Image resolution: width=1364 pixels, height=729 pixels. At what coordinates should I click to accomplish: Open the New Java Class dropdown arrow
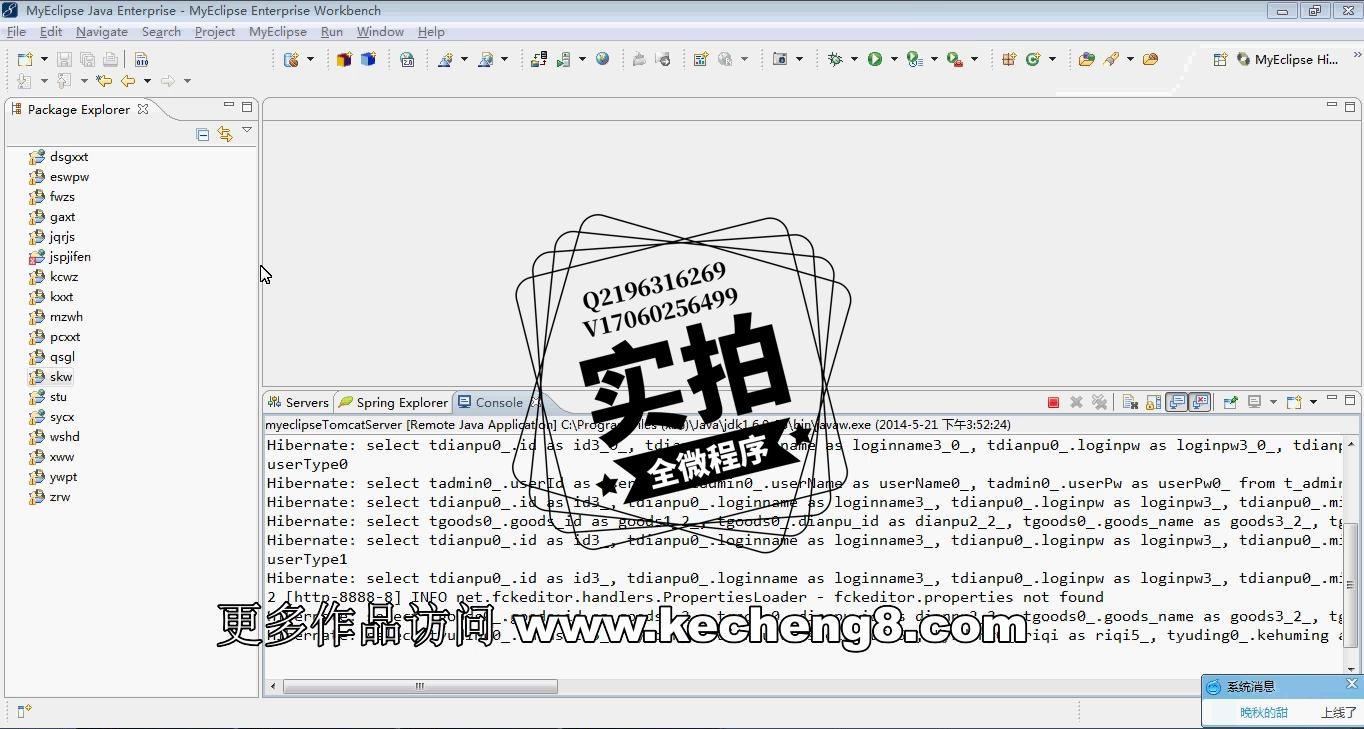coord(1052,59)
